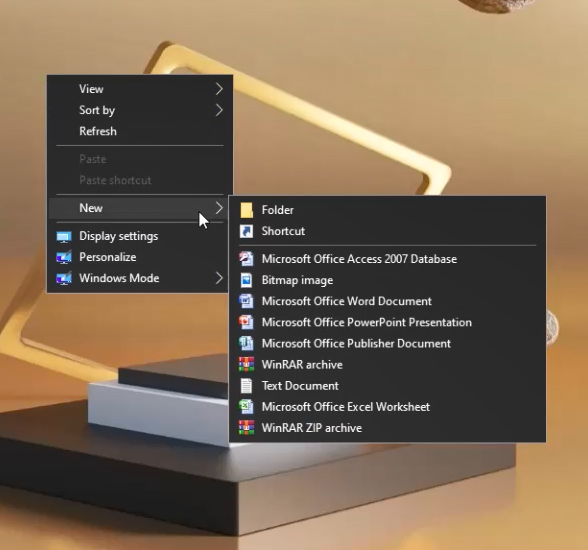Click the Shortcut arrow icon

pyautogui.click(x=246, y=231)
